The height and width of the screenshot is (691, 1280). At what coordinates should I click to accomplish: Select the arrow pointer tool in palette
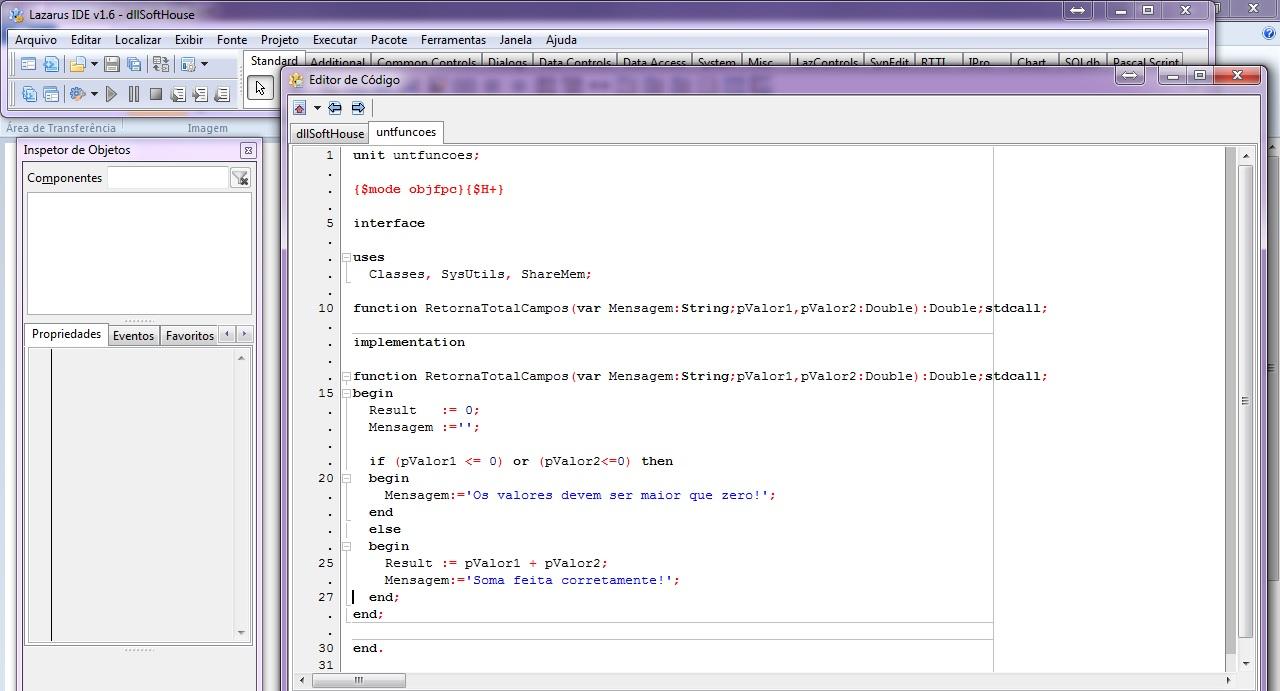pyautogui.click(x=260, y=88)
